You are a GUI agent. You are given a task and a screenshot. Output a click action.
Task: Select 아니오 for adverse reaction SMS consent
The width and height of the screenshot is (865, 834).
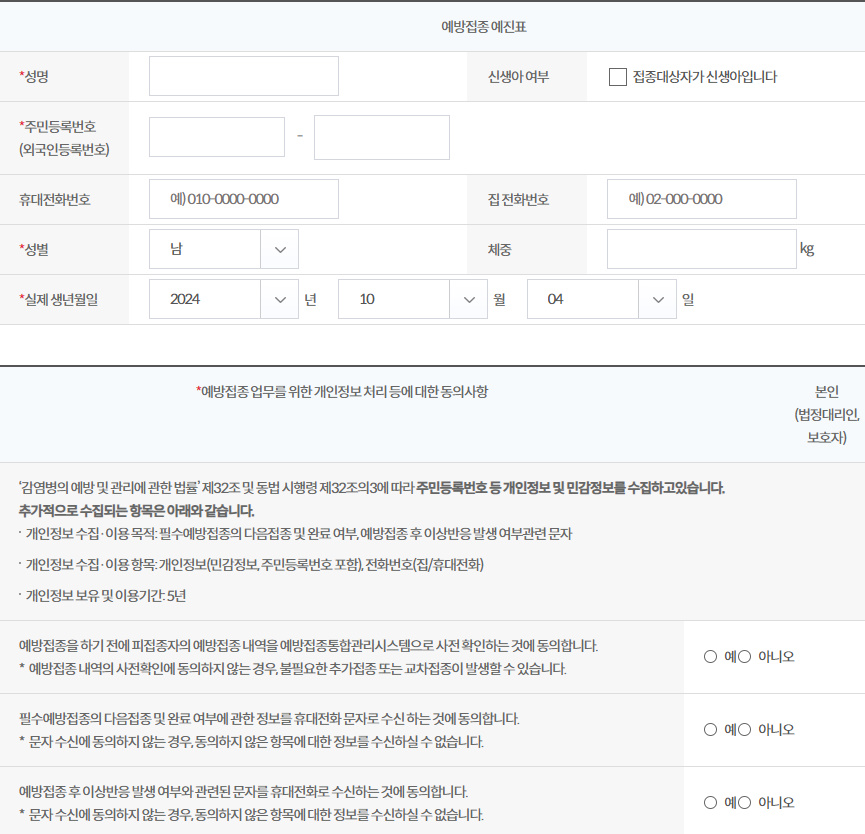(745, 801)
